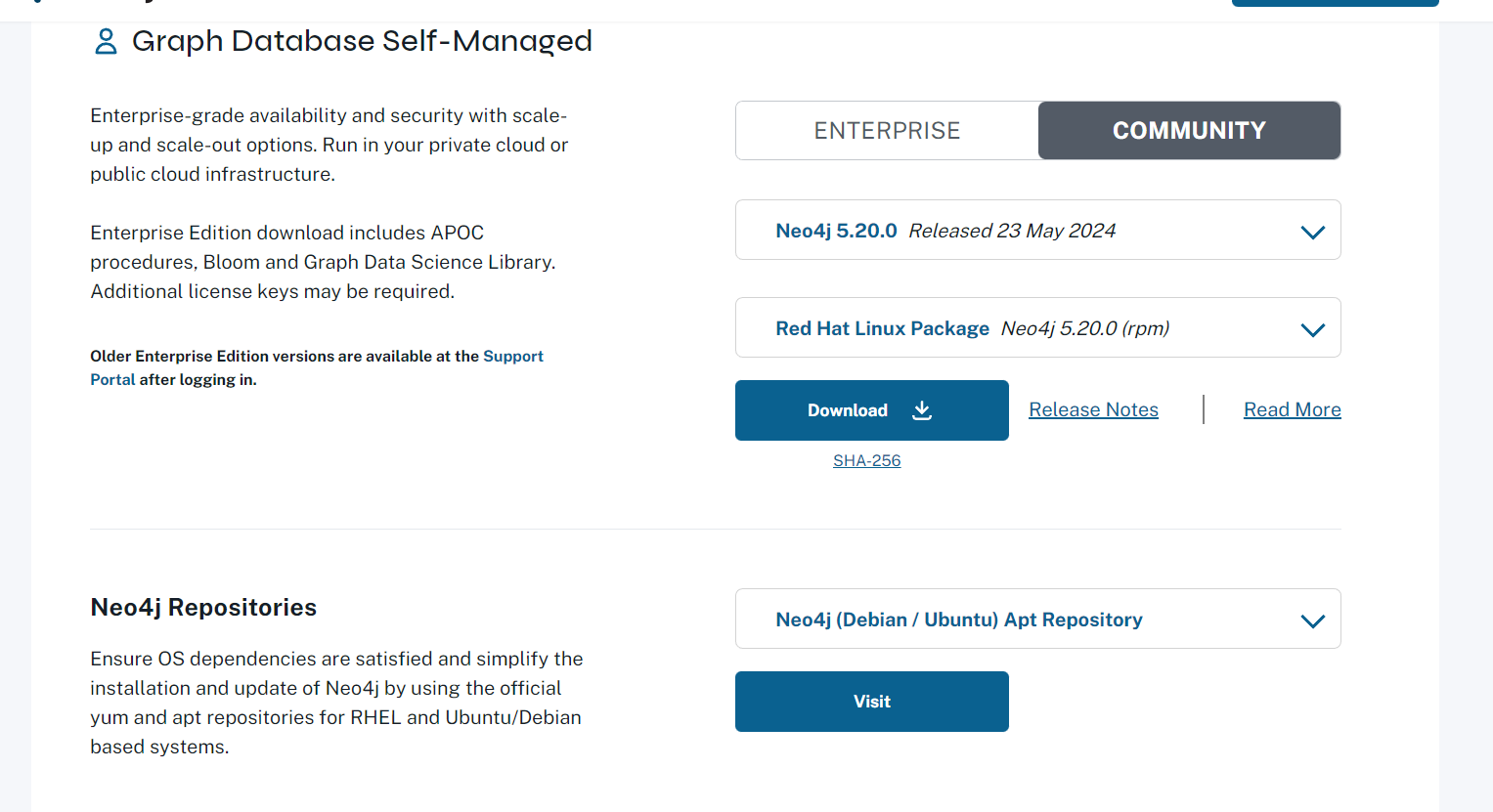Expand the version dropdown chevron arrow

[1313, 232]
